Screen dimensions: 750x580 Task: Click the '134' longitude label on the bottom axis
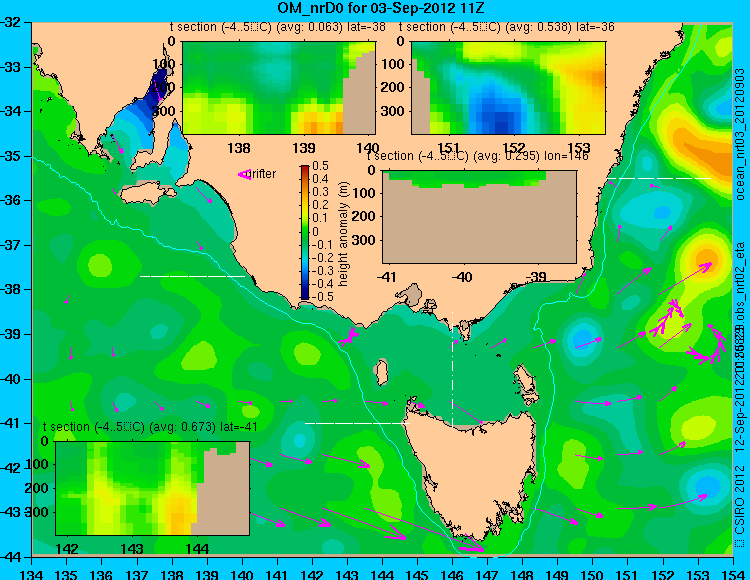[32, 574]
